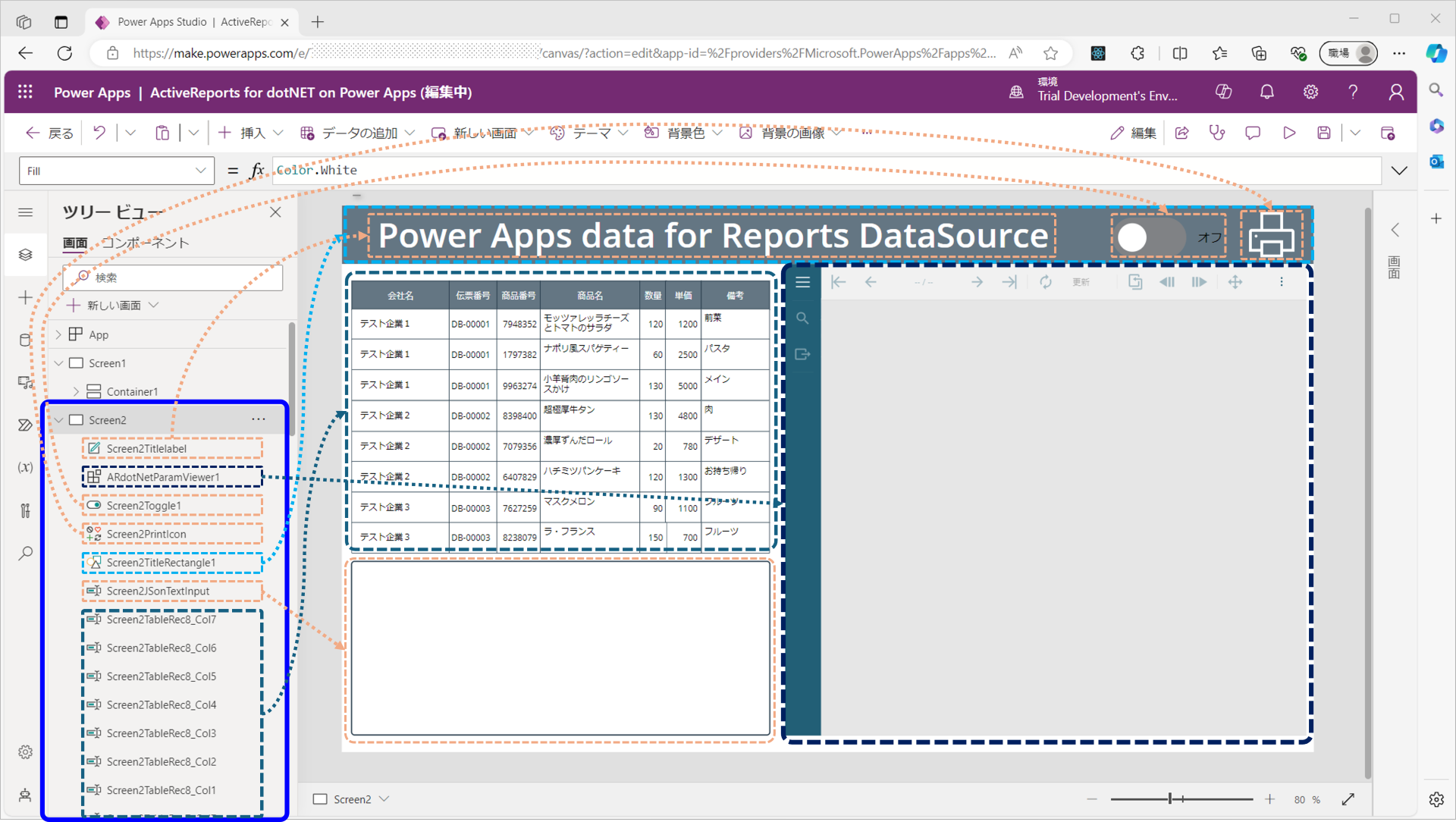The width and height of the screenshot is (1456, 822).
Task: Open the 挿入 insert dropdown arrow
Action: click(x=278, y=133)
